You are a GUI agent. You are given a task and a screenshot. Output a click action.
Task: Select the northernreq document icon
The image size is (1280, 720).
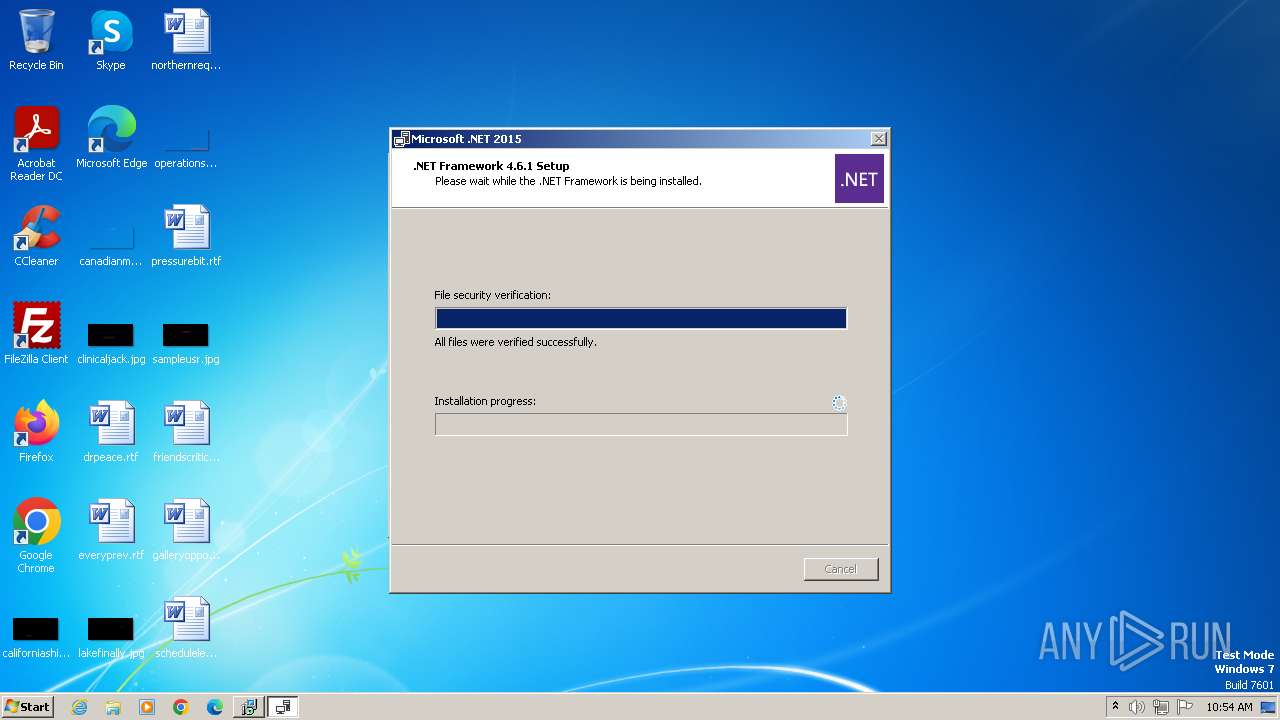click(186, 40)
